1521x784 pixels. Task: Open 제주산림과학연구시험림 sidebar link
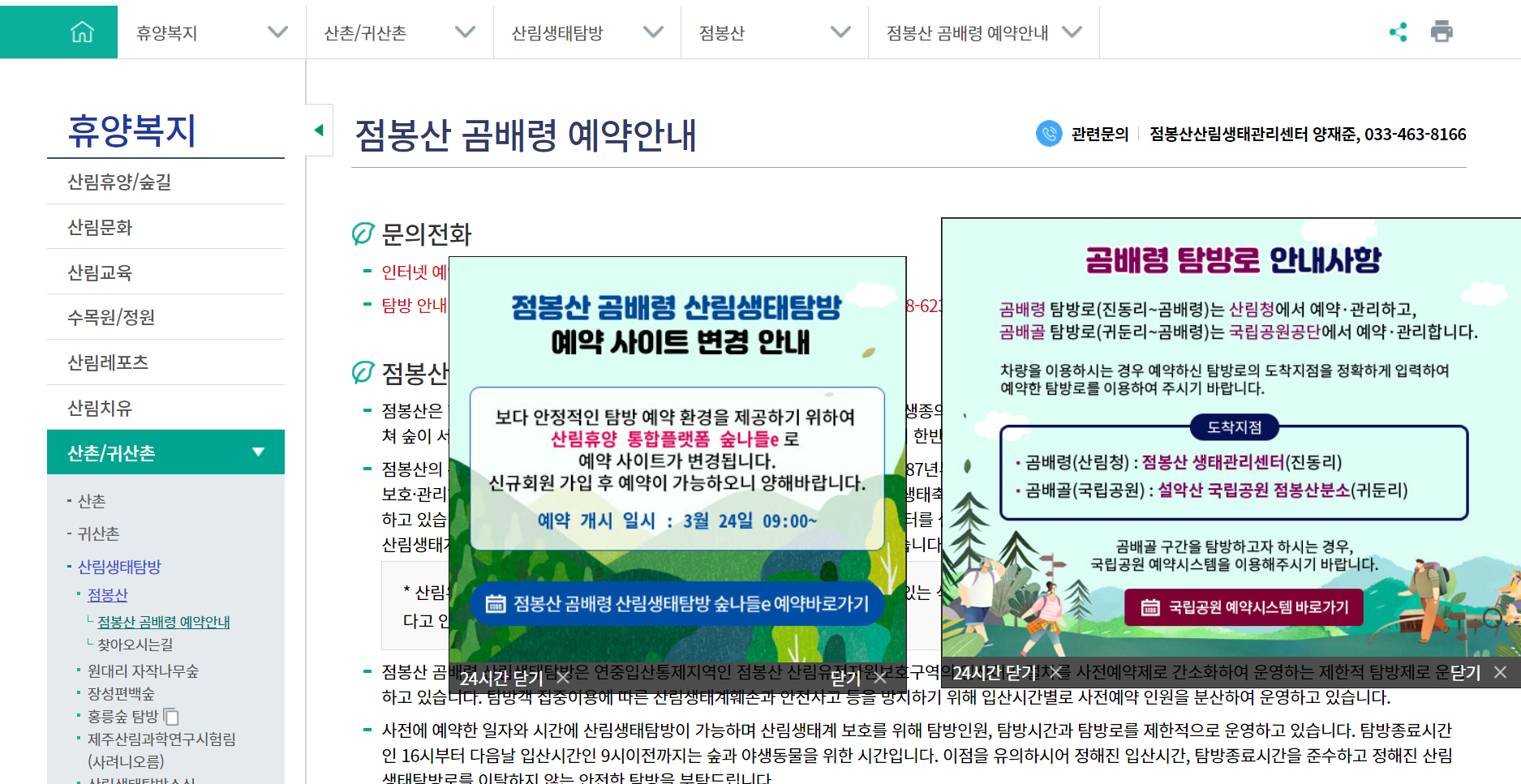(161, 750)
